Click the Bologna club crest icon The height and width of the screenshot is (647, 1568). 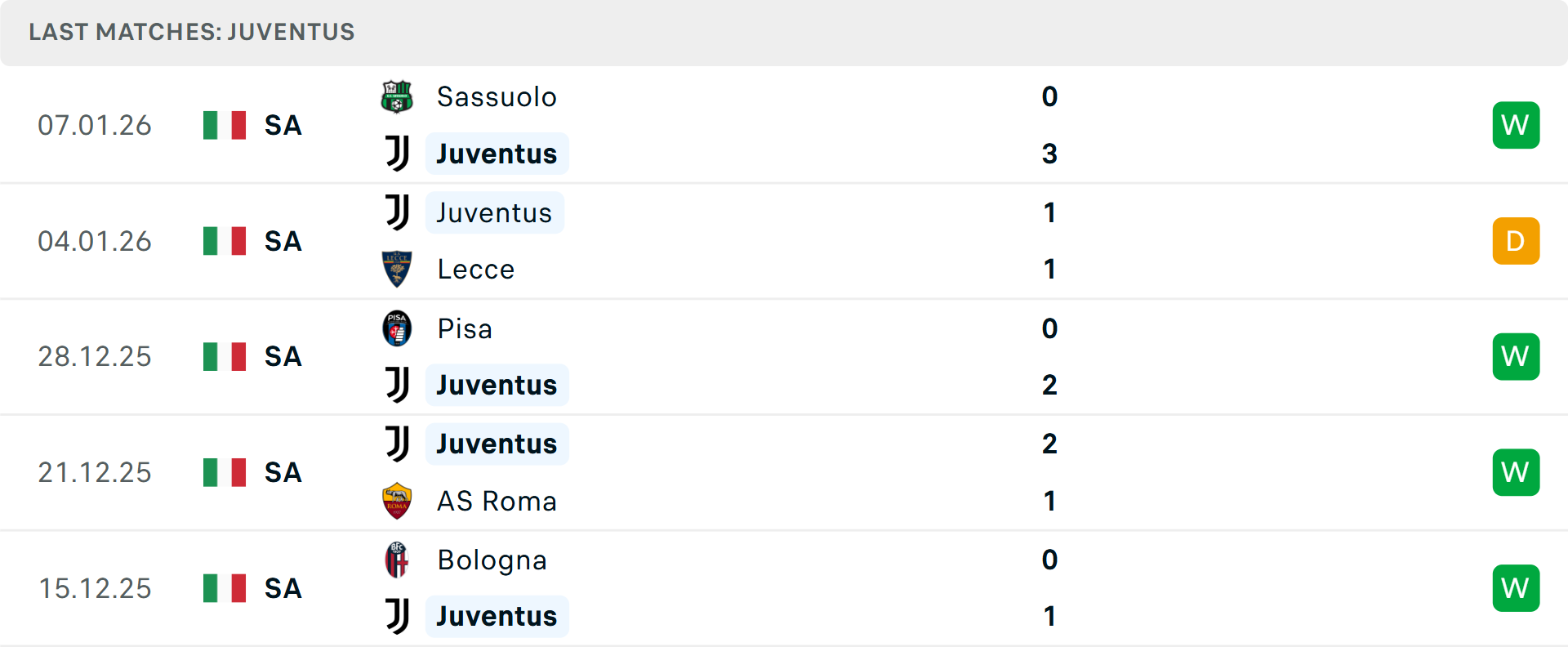pyautogui.click(x=397, y=560)
